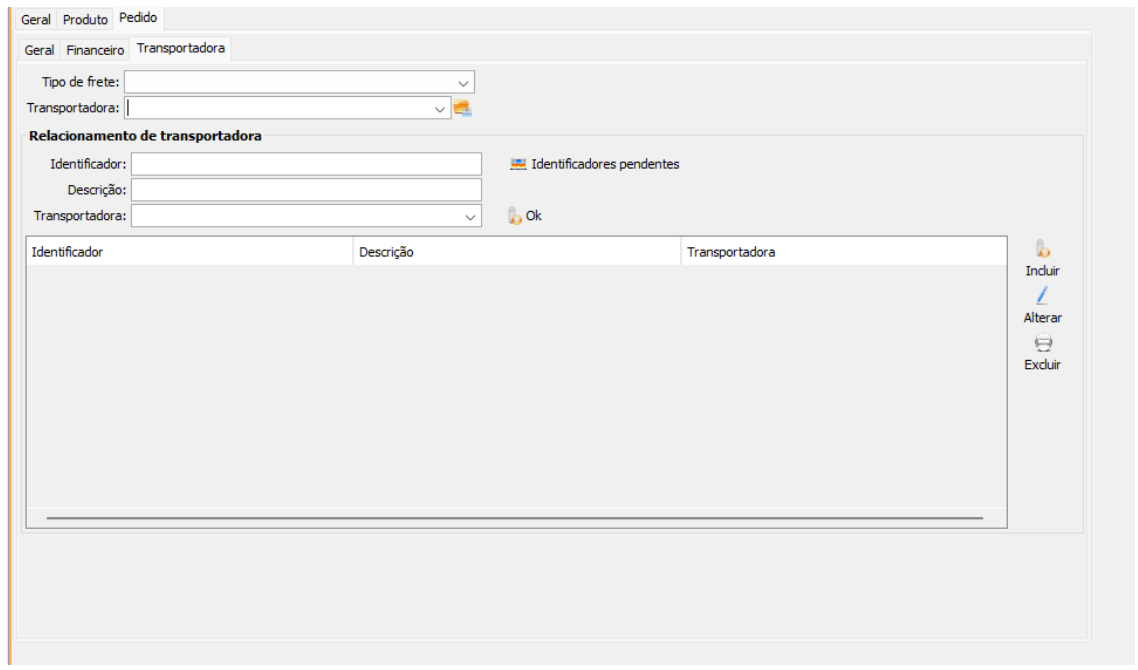The image size is (1138, 670).
Task: Sort by the Identificador column header
Action: (x=190, y=252)
